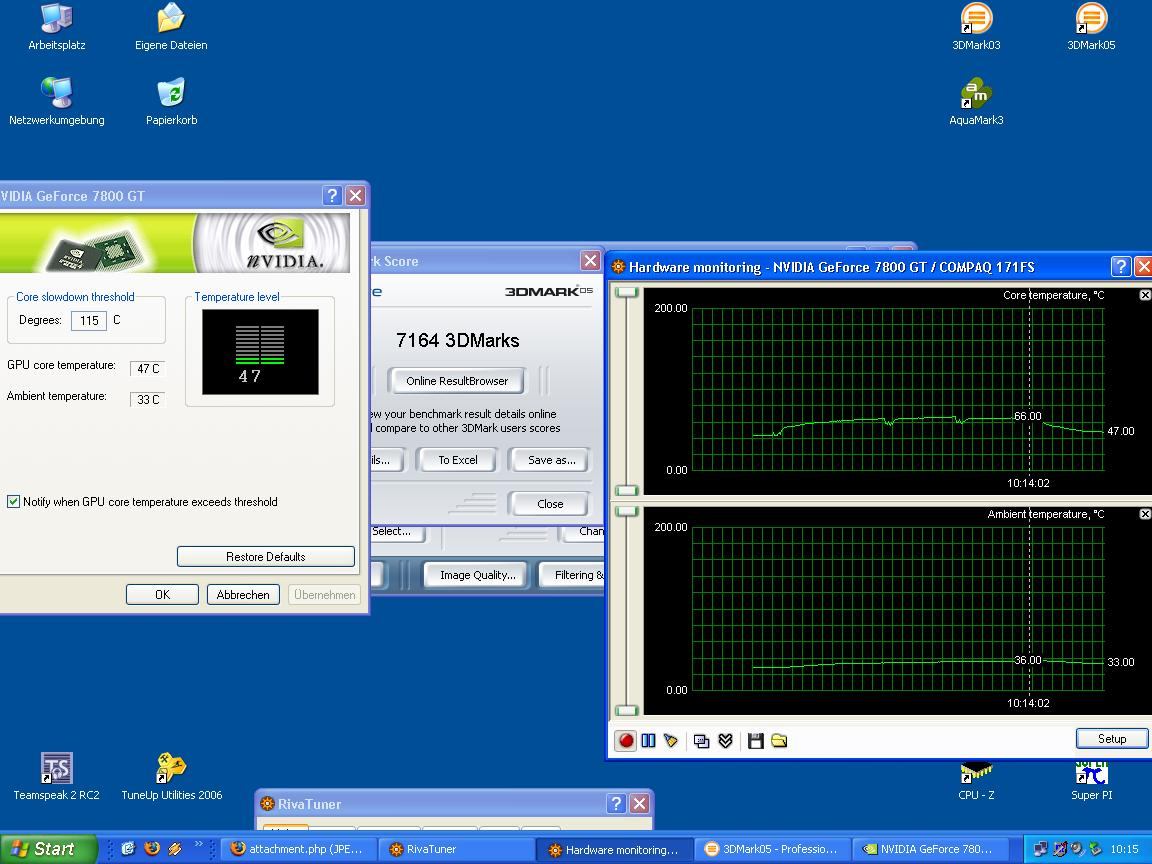Click the first system tray icon
The width and height of the screenshot is (1152, 864).
1040,849
